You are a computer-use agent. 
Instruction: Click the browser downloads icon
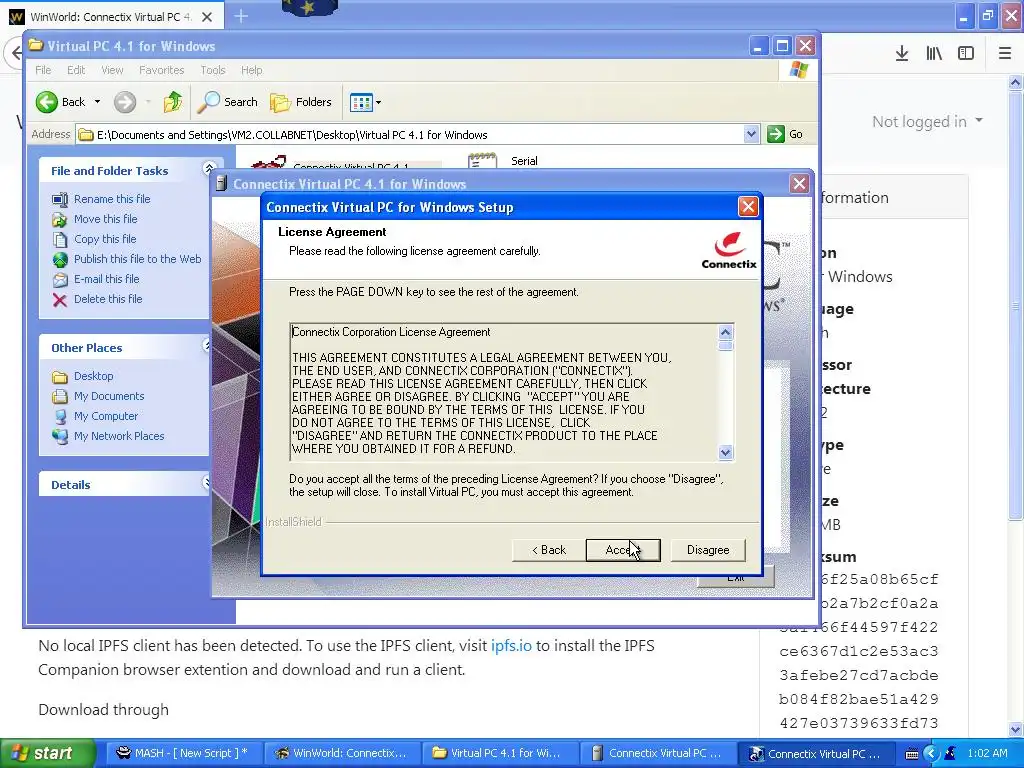(902, 54)
